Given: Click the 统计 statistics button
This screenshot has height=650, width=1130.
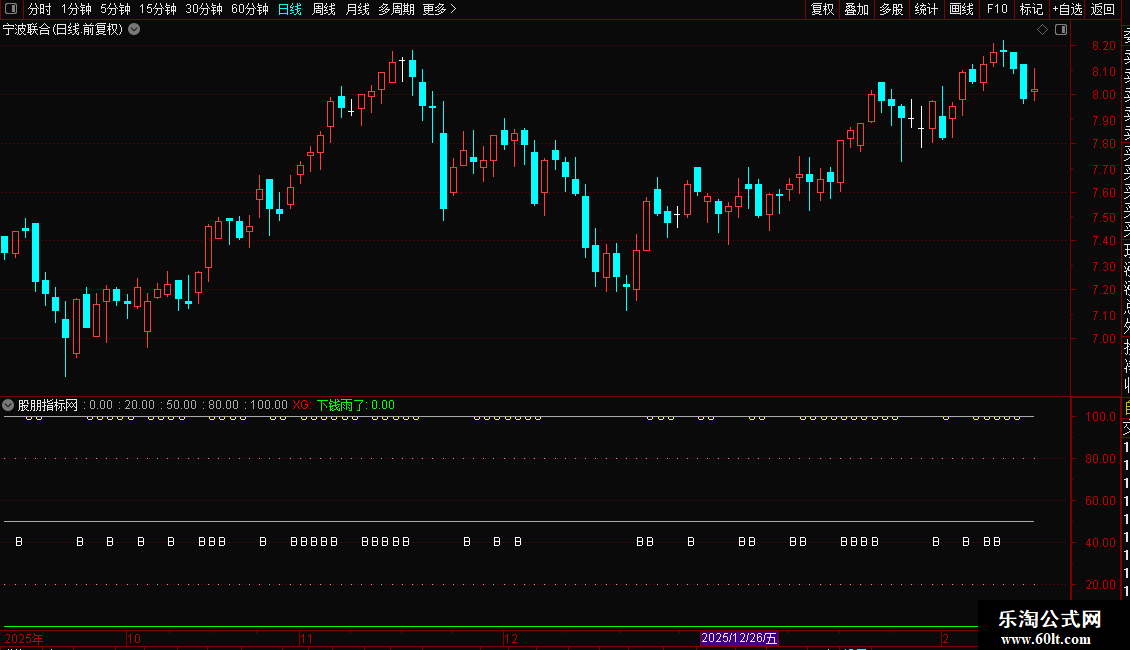Looking at the screenshot, I should [926, 9].
